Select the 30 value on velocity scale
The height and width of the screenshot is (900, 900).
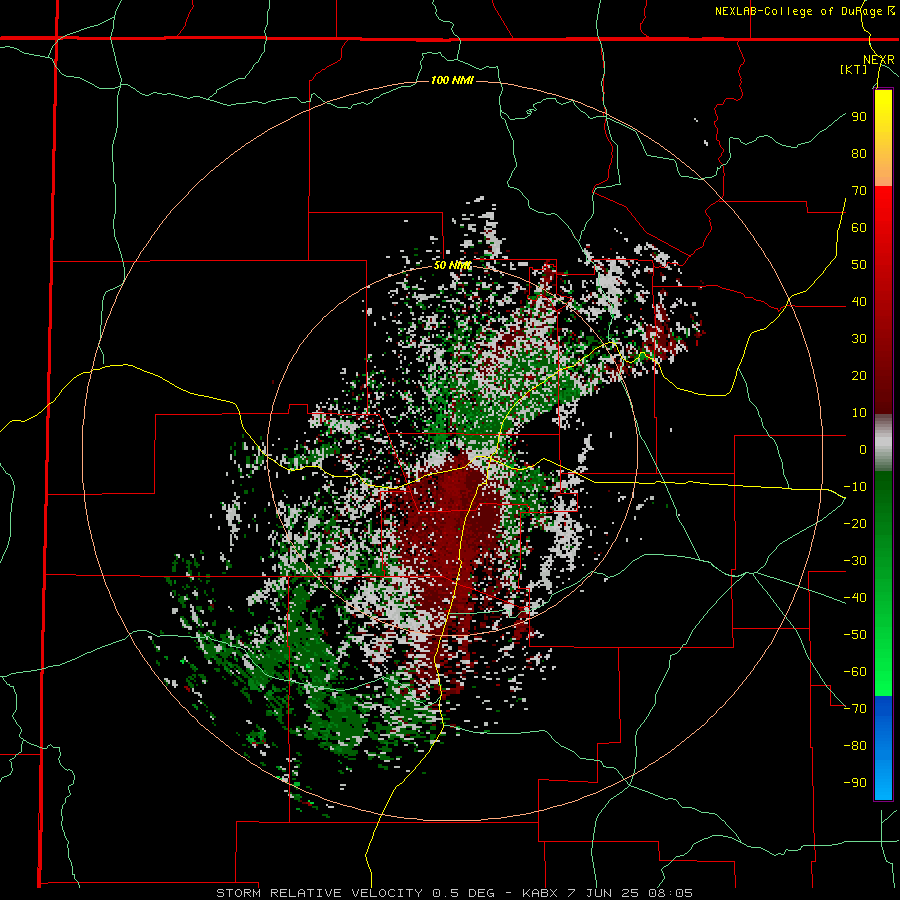(x=859, y=339)
